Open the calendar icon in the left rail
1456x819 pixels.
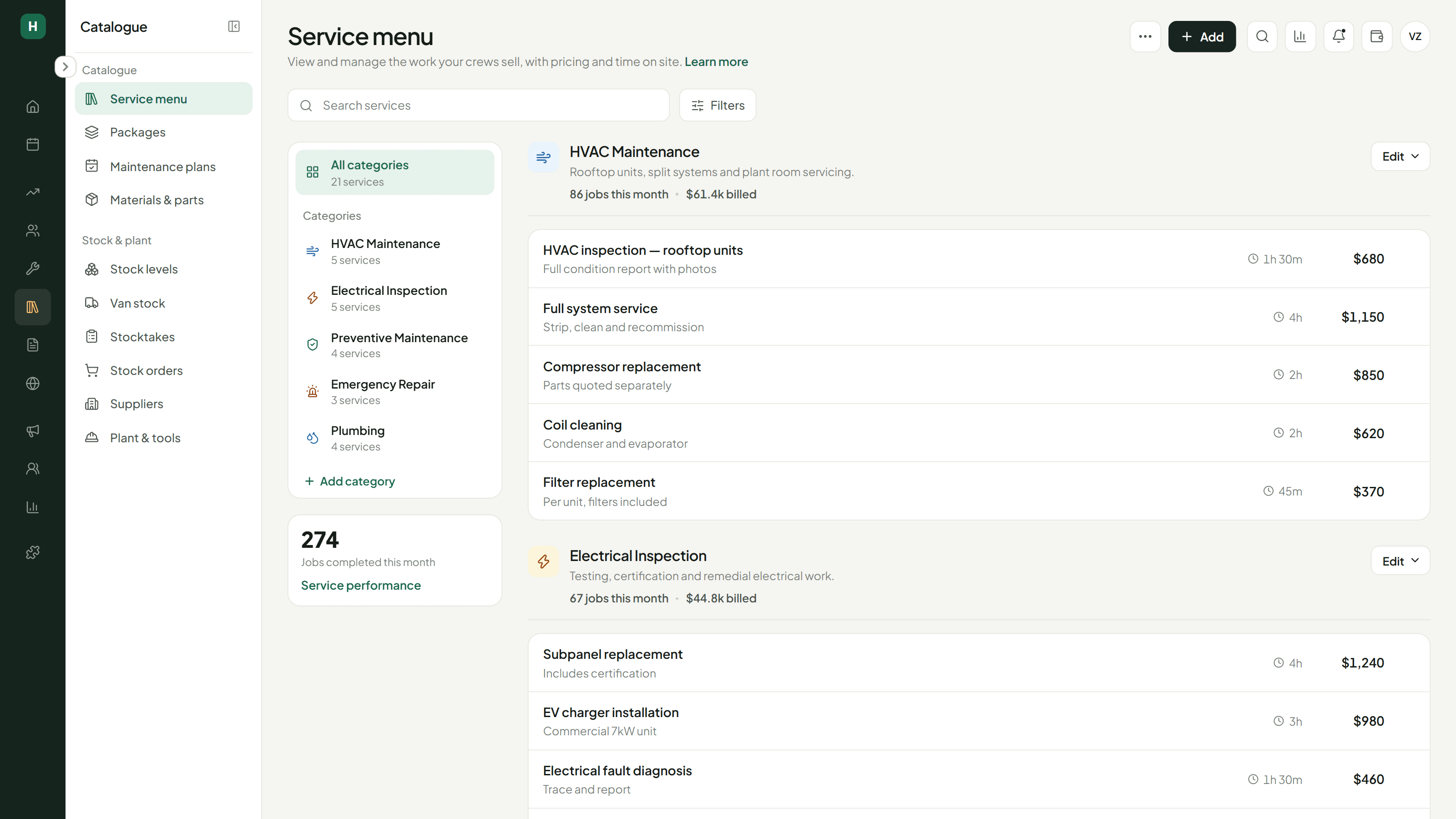pos(33,144)
